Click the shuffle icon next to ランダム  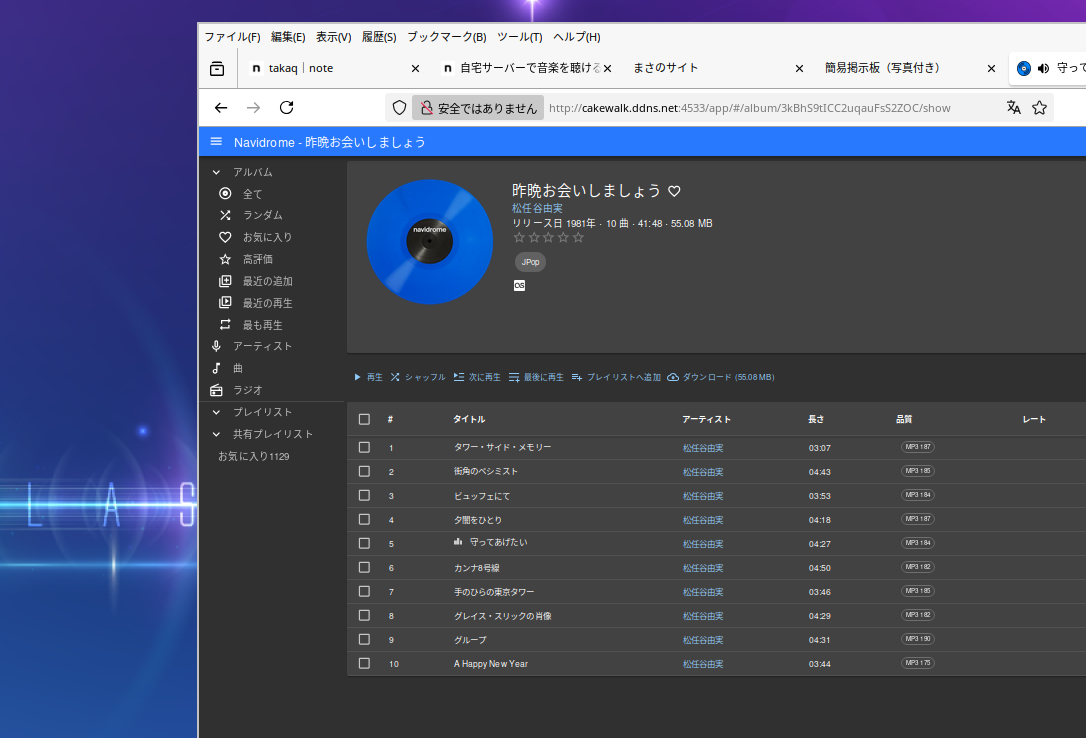[225, 215]
